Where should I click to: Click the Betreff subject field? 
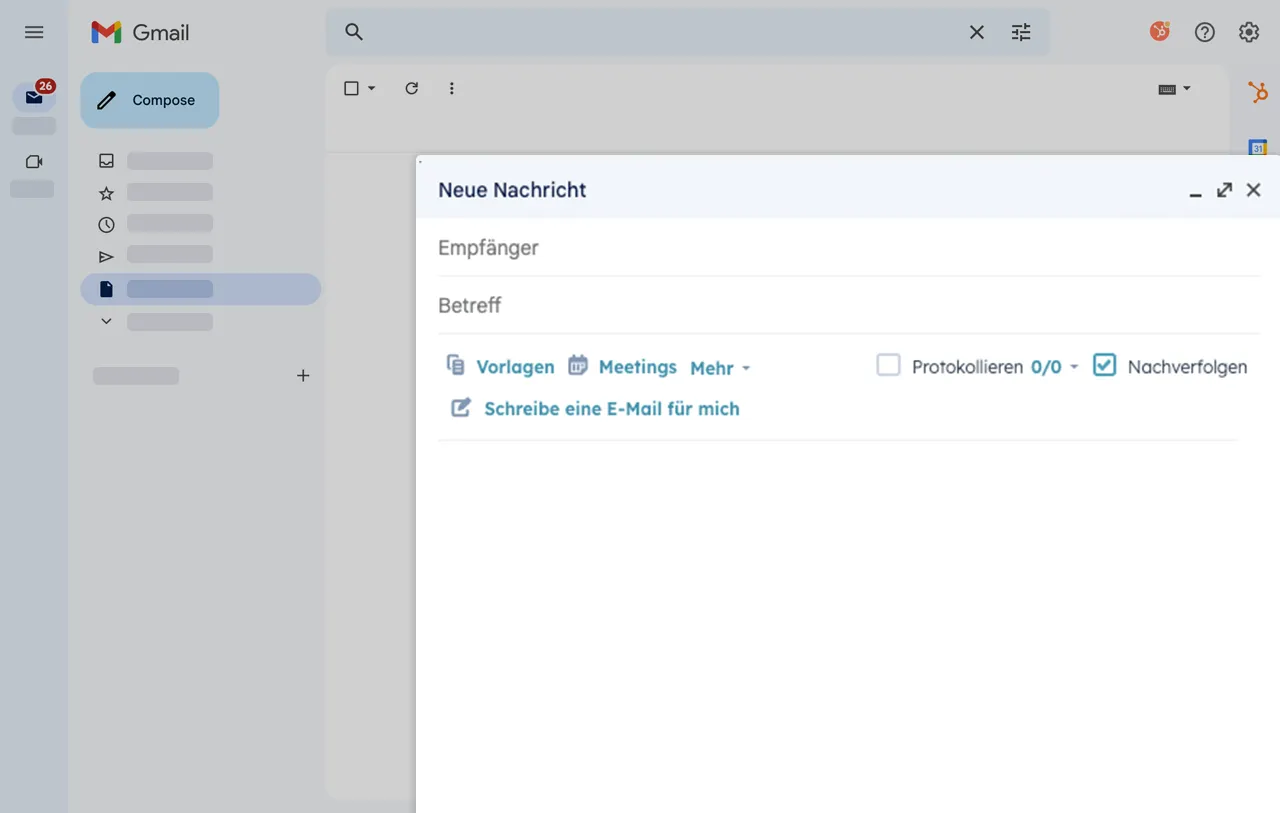tap(849, 305)
